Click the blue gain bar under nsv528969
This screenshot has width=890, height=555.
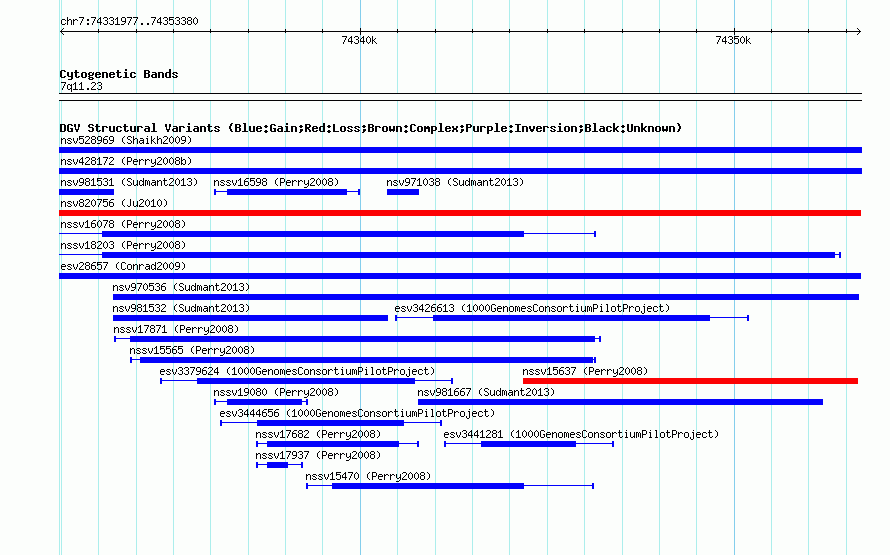coord(460,150)
